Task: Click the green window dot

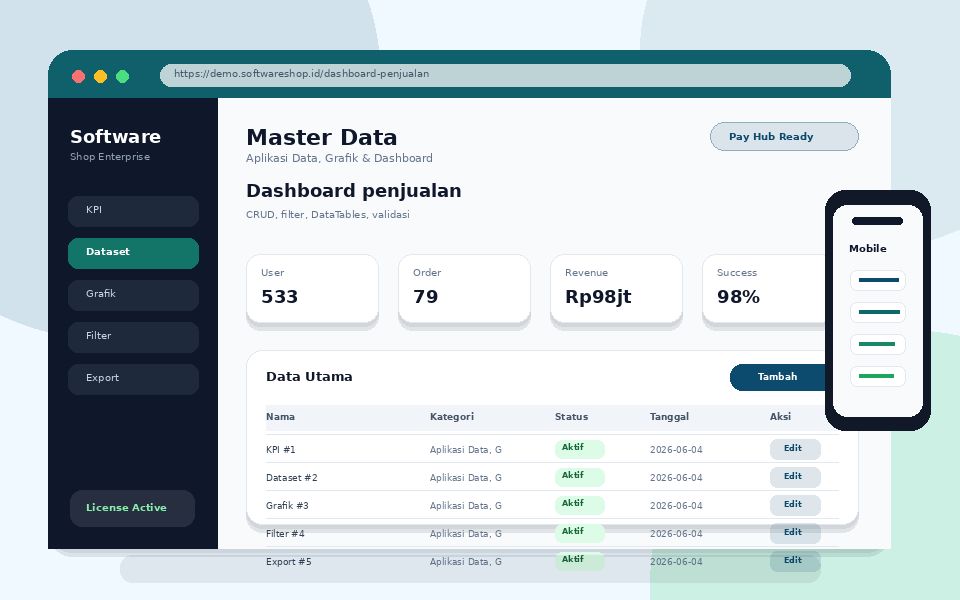Action: point(122,77)
